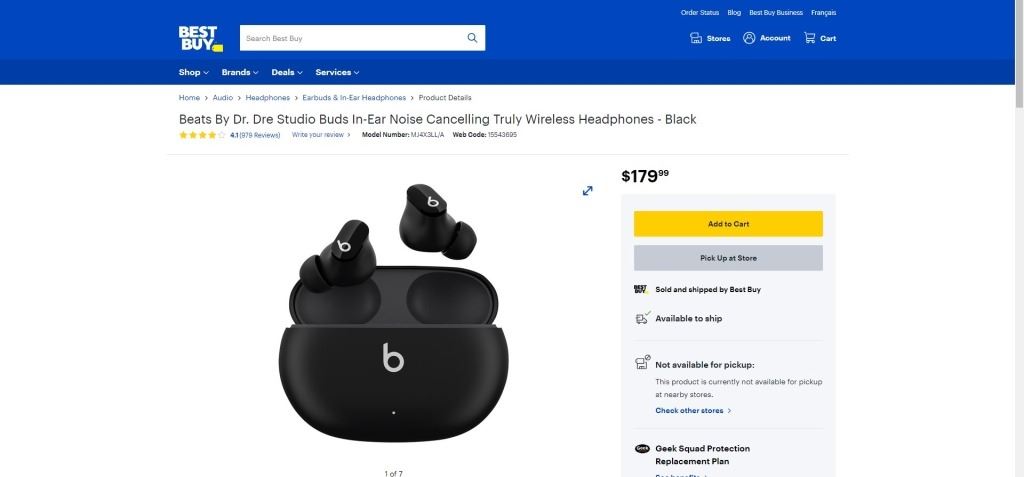Click the page vertical scrollbar

pyautogui.click(x=1019, y=238)
